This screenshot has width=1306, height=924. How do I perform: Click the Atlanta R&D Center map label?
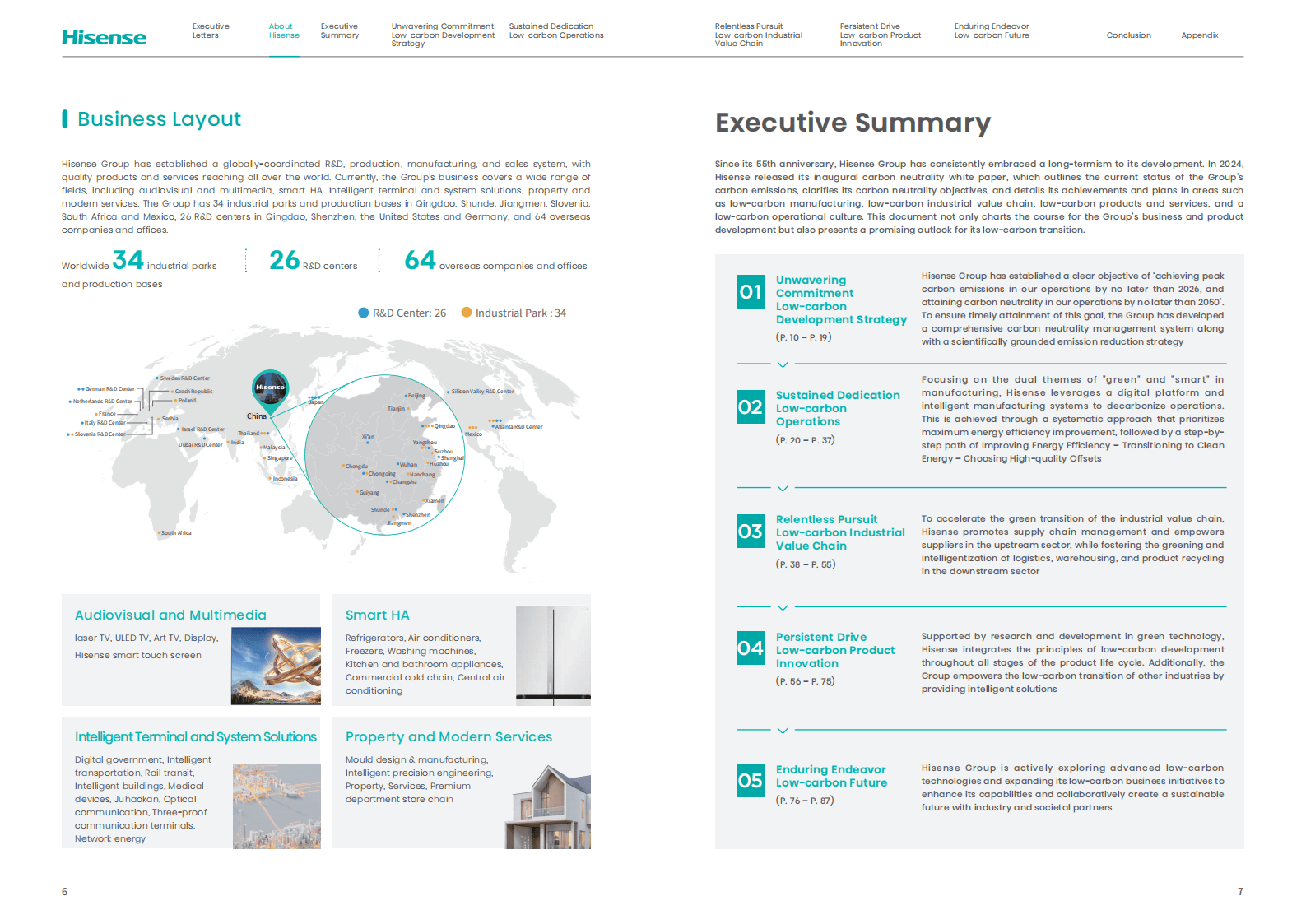point(519,427)
